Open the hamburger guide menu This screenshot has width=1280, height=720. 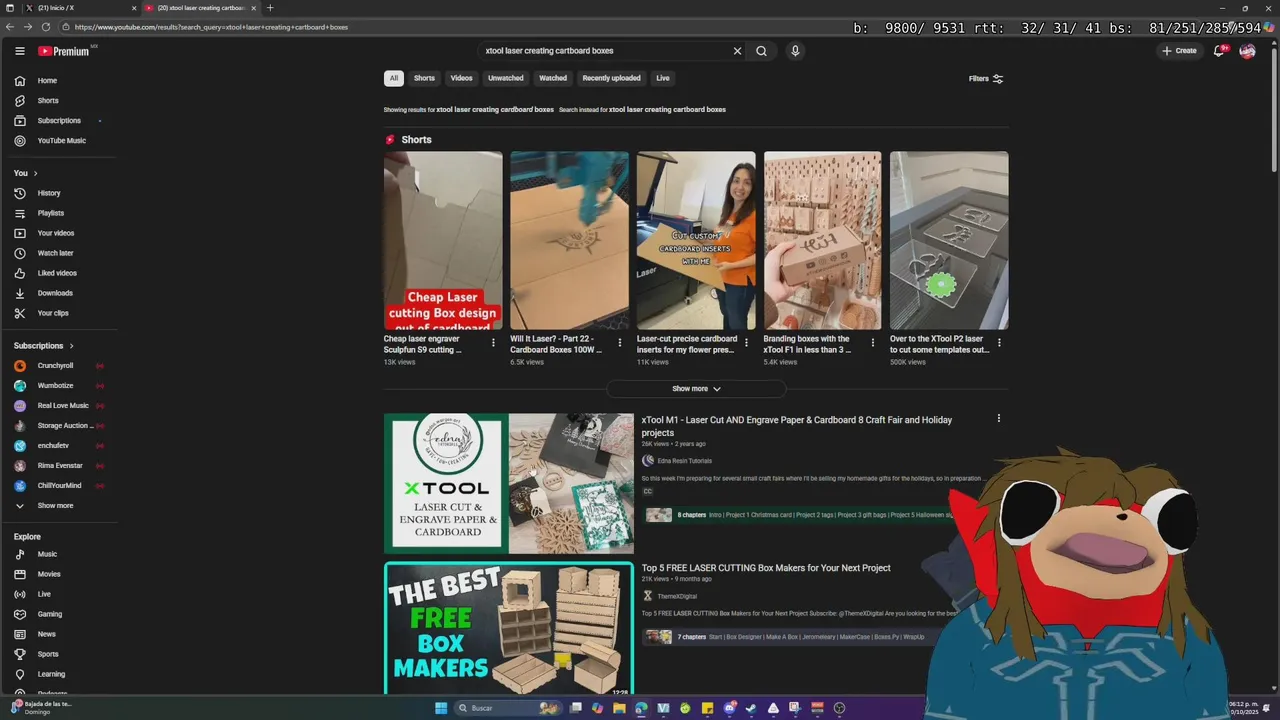tap(19, 51)
